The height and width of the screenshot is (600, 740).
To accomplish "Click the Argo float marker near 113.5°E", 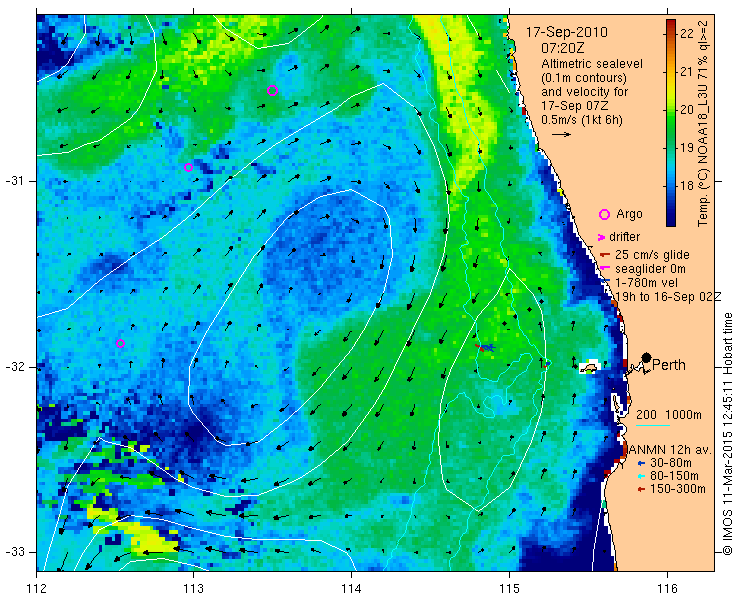I will (272, 90).
